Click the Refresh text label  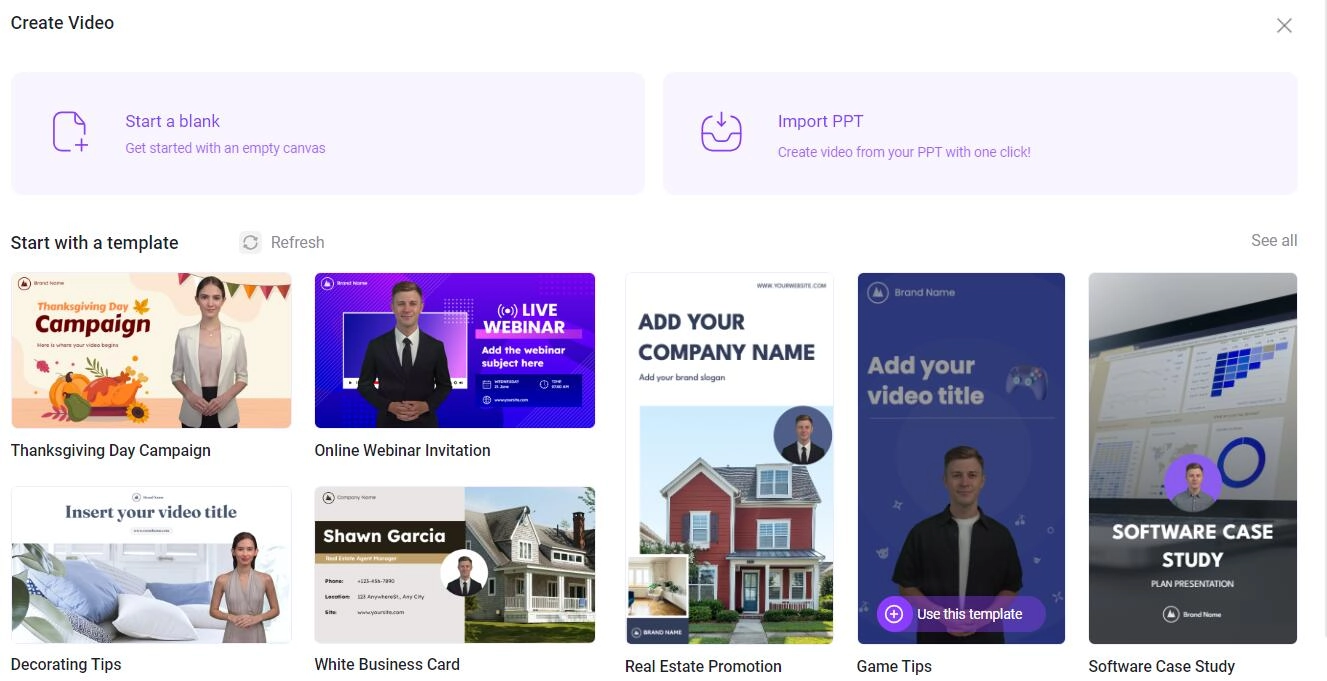[x=297, y=242]
